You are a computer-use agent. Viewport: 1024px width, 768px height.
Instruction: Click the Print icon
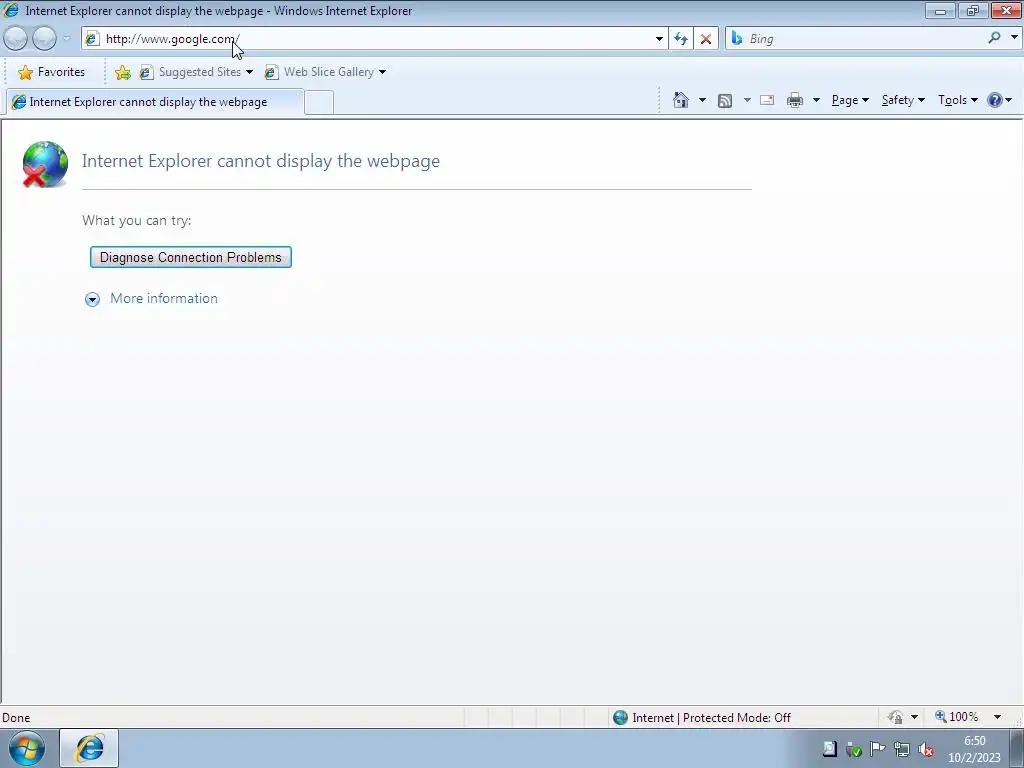pos(795,100)
